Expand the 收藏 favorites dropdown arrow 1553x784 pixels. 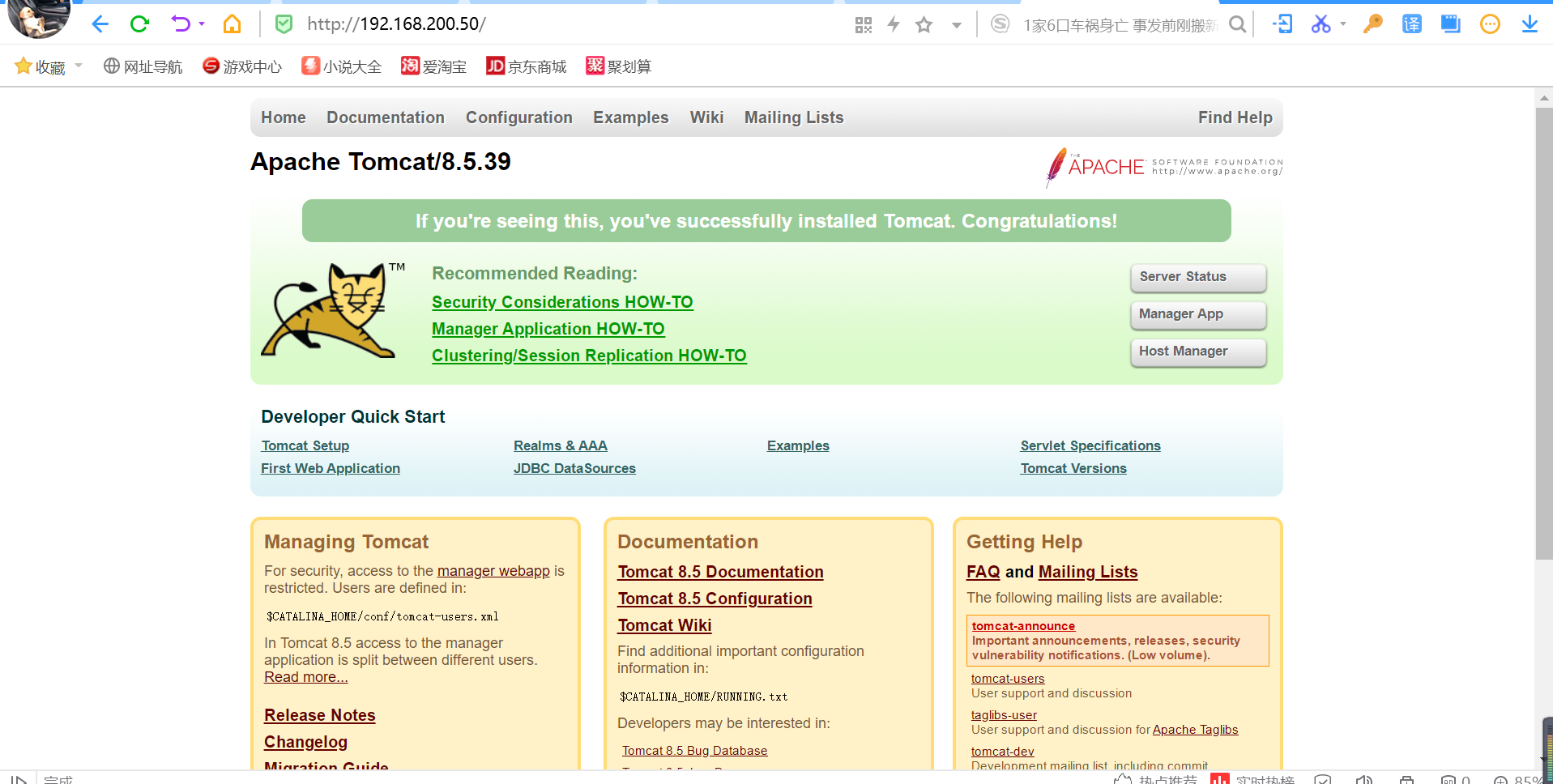click(x=79, y=66)
